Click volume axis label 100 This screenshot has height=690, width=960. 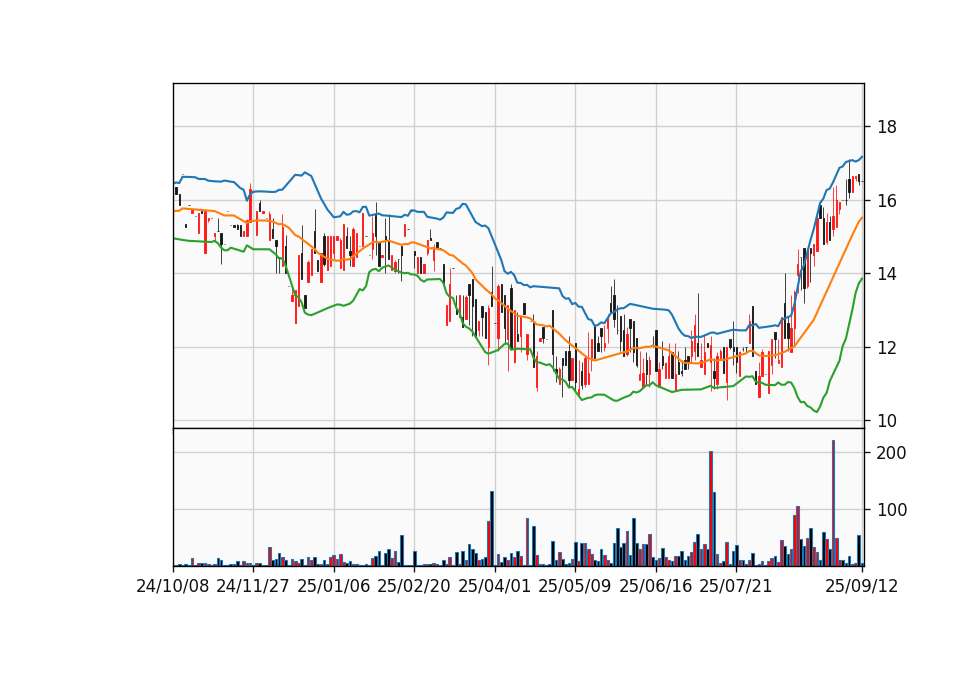point(892,510)
